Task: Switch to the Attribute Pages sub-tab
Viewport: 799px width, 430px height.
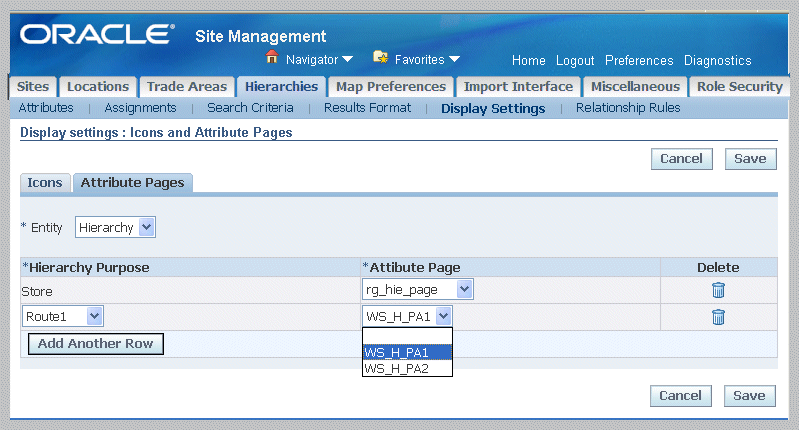Action: (132, 182)
